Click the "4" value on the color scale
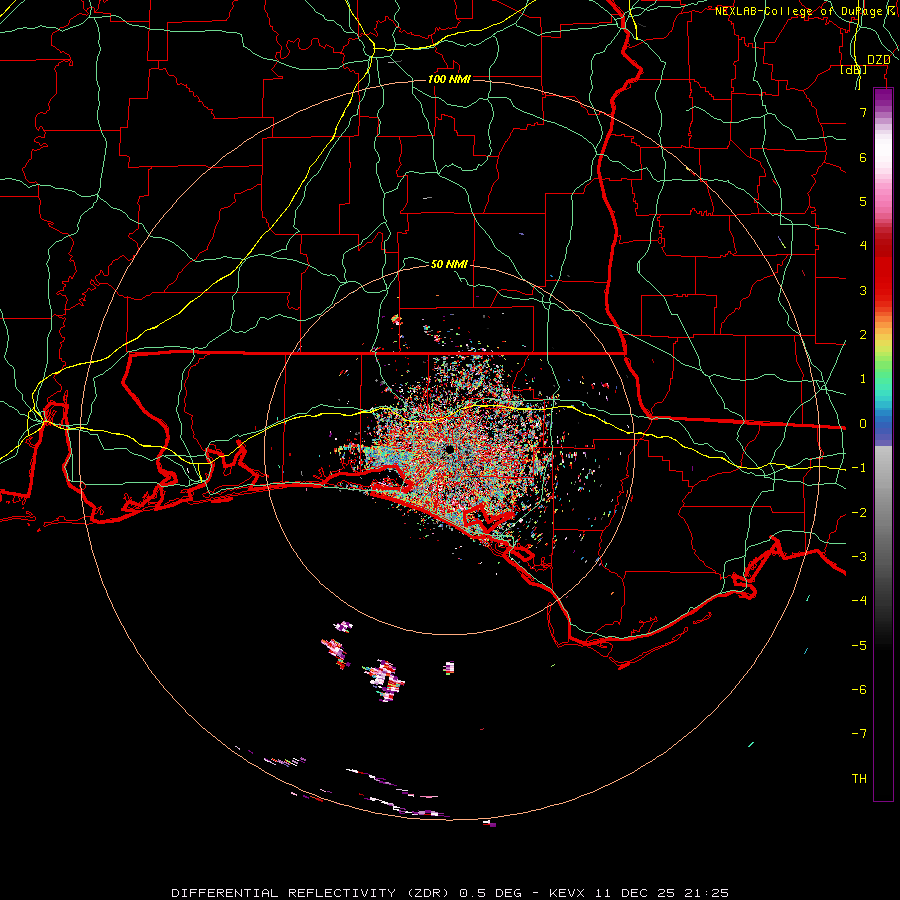 [x=863, y=246]
